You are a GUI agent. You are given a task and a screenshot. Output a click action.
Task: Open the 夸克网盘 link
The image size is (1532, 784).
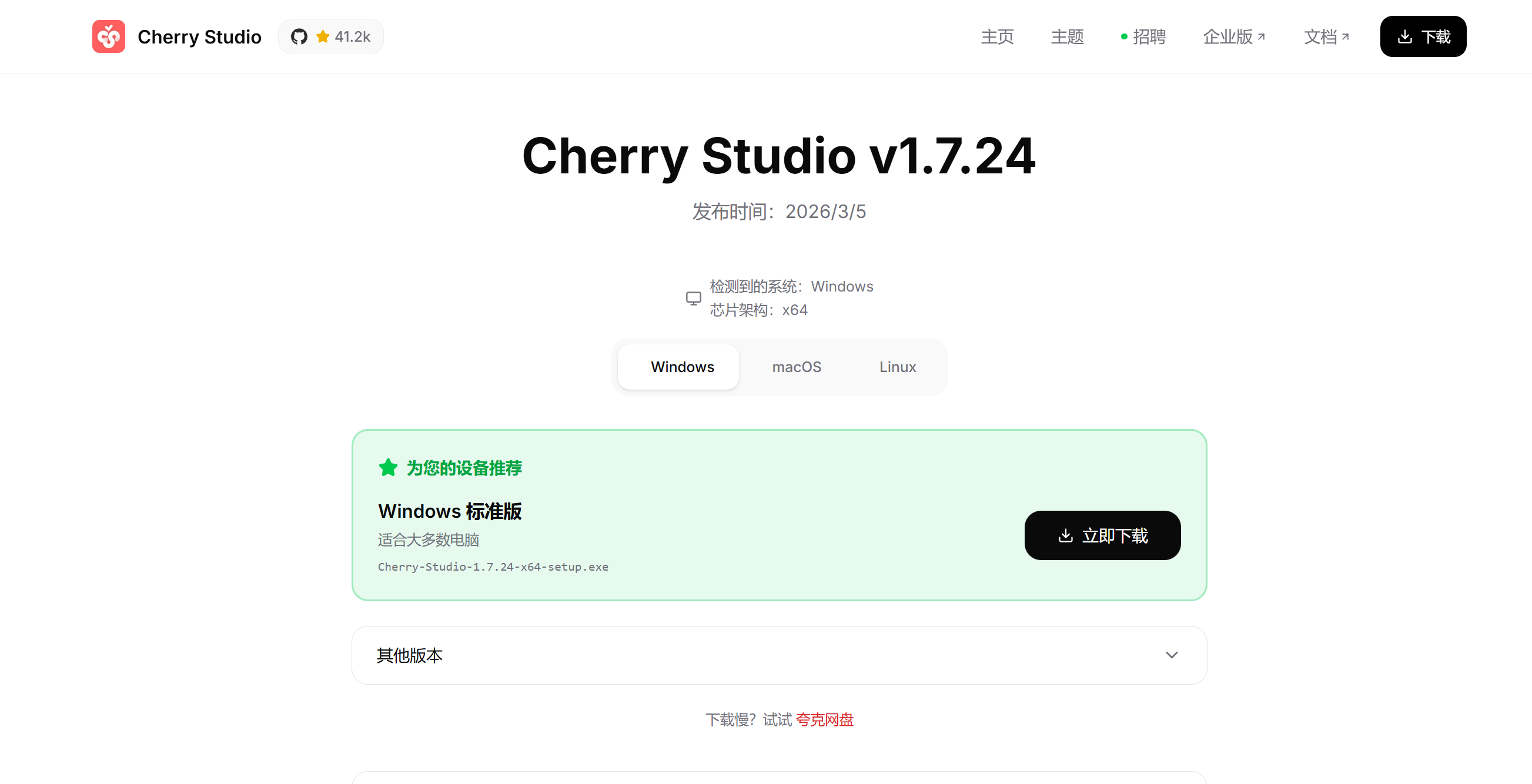pos(824,720)
